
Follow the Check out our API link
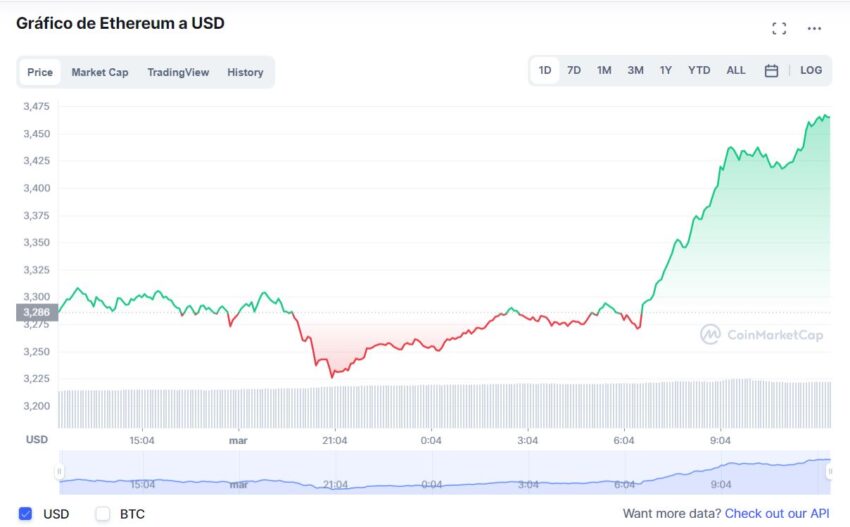[777, 513]
